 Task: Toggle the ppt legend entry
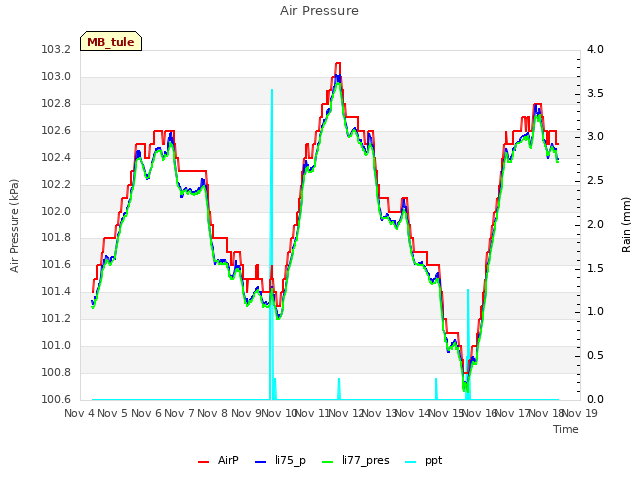[424, 461]
